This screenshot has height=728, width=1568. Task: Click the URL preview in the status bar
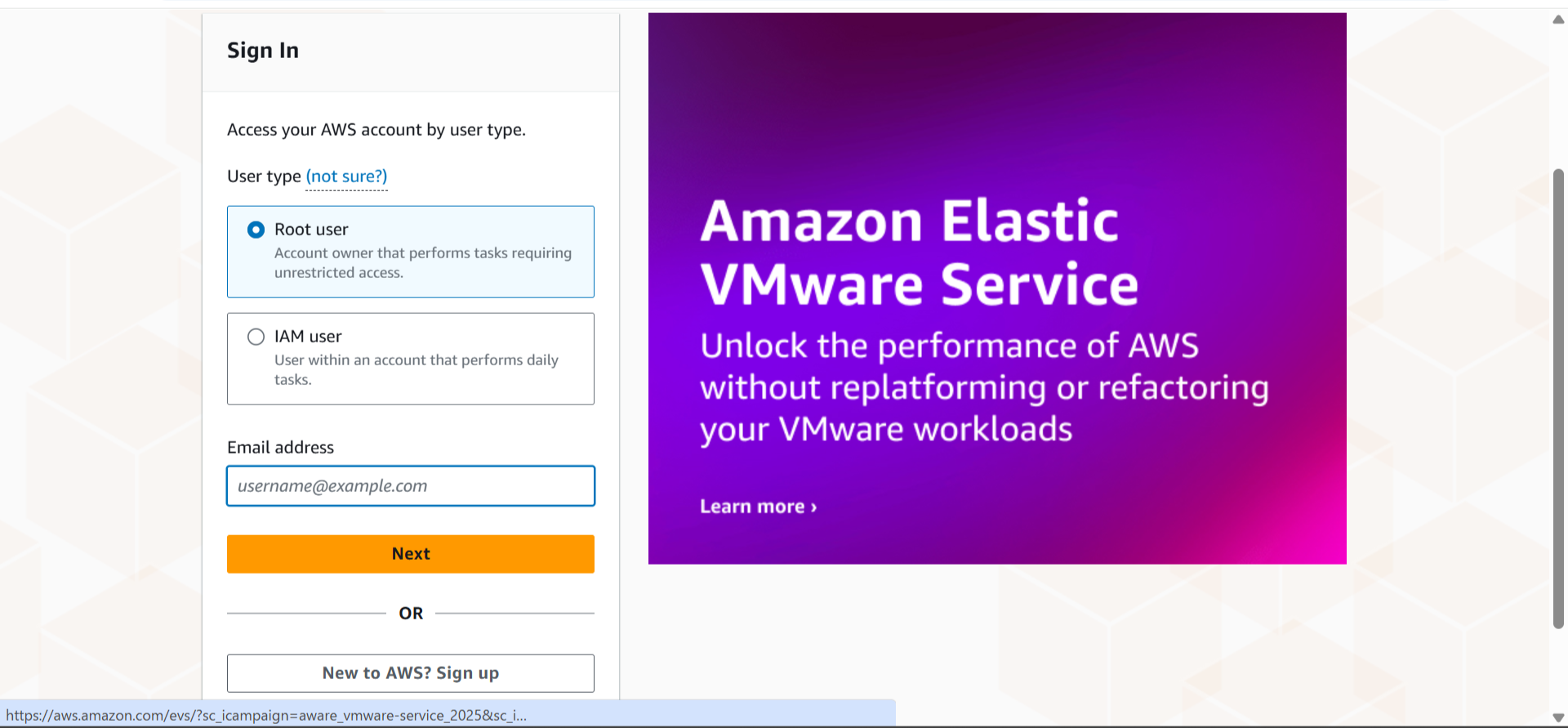[266, 716]
